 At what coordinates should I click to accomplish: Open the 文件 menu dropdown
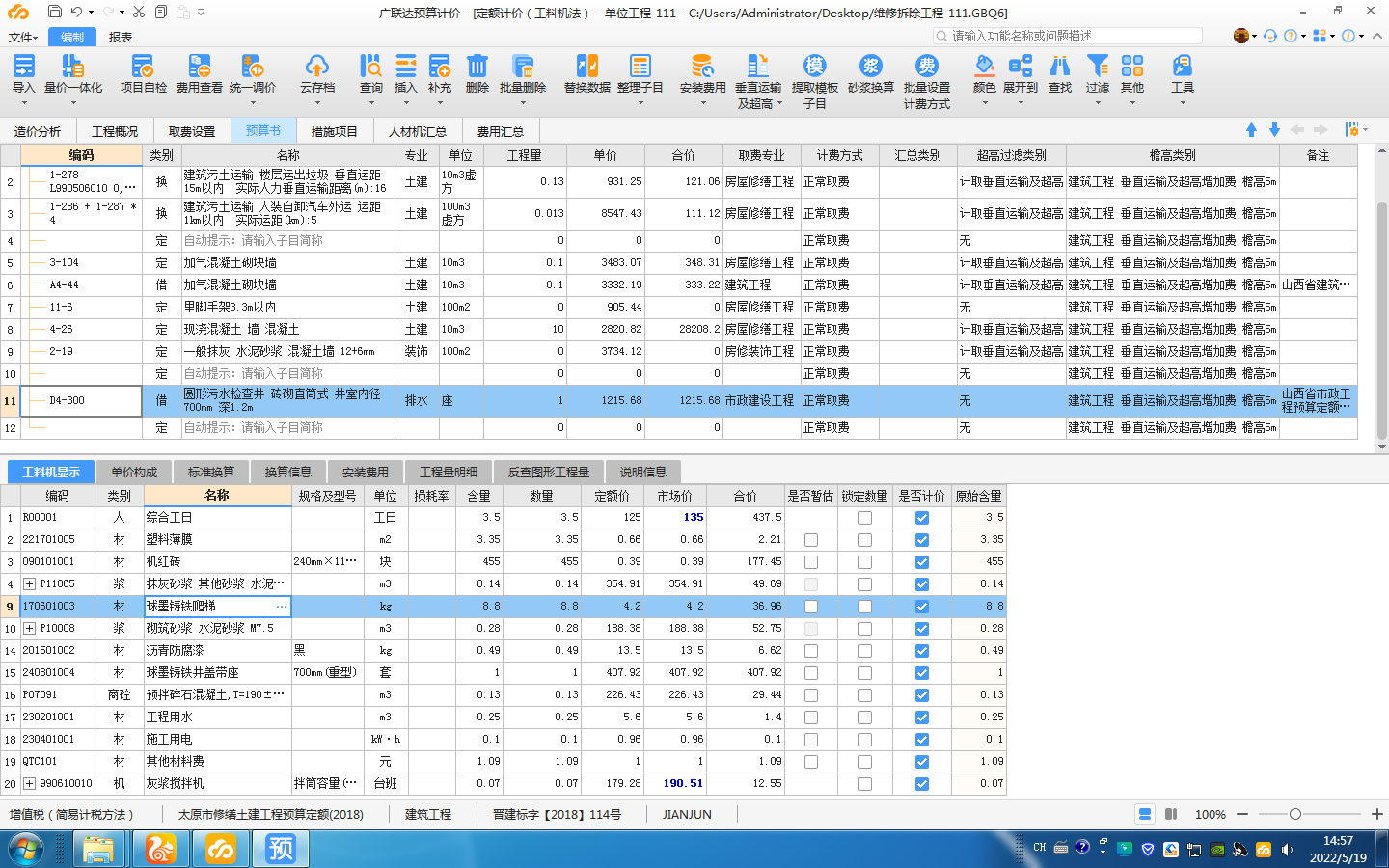(x=23, y=37)
